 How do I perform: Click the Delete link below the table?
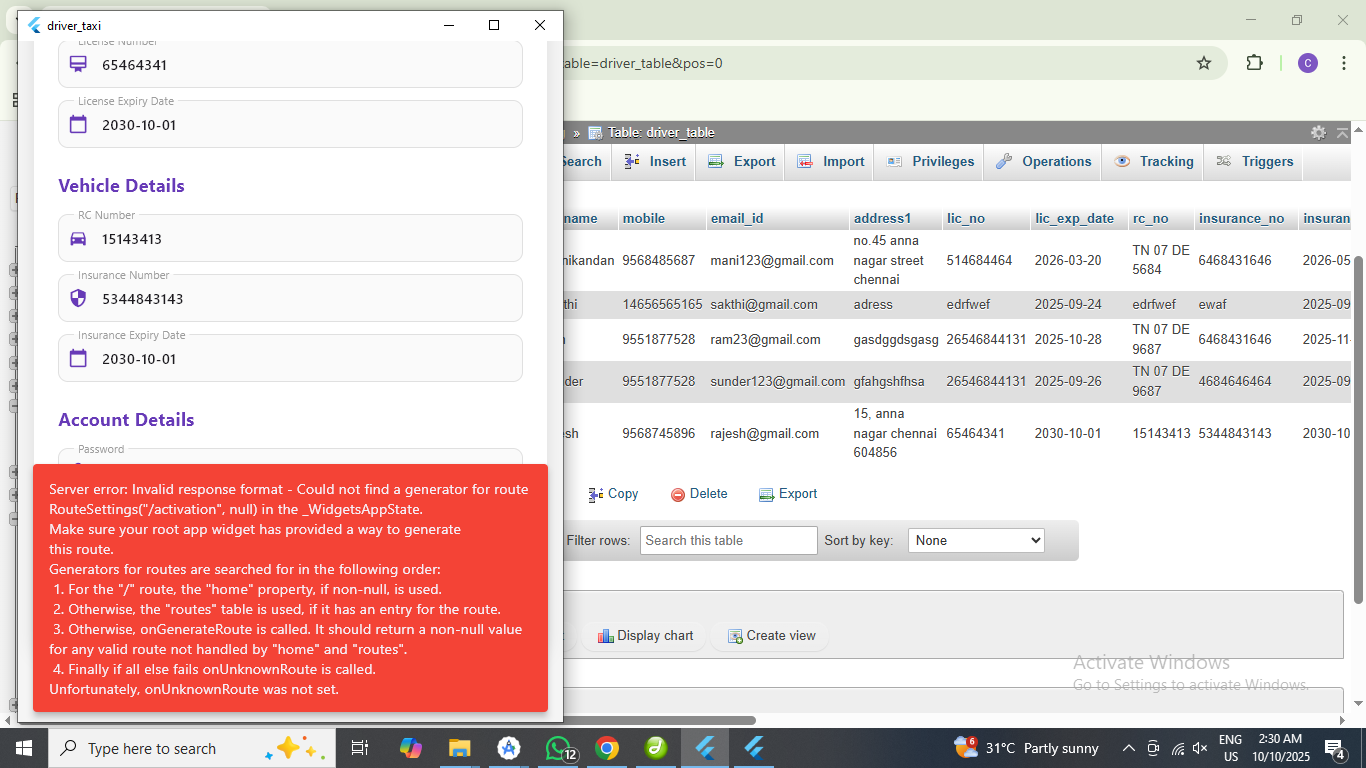tap(698, 494)
